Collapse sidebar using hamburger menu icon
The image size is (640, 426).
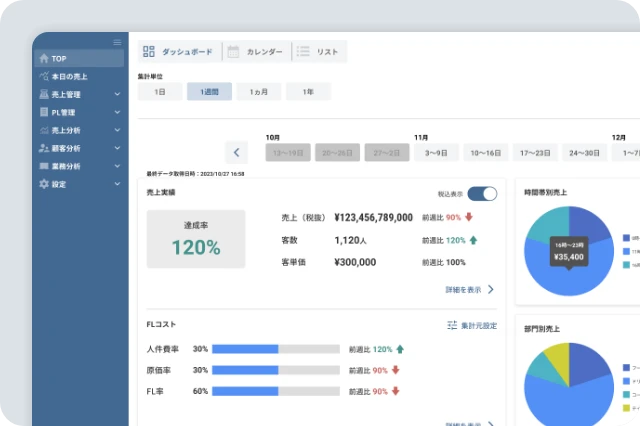tap(117, 42)
